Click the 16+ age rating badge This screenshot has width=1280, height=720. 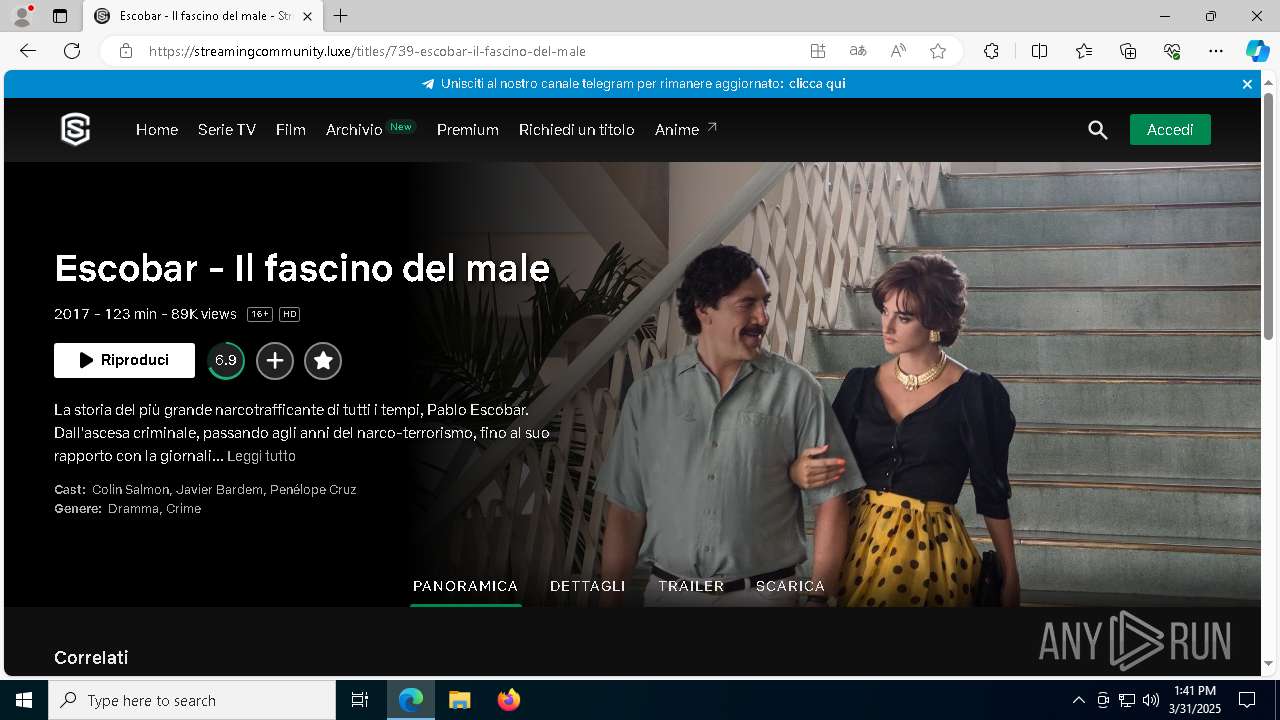pyautogui.click(x=260, y=314)
